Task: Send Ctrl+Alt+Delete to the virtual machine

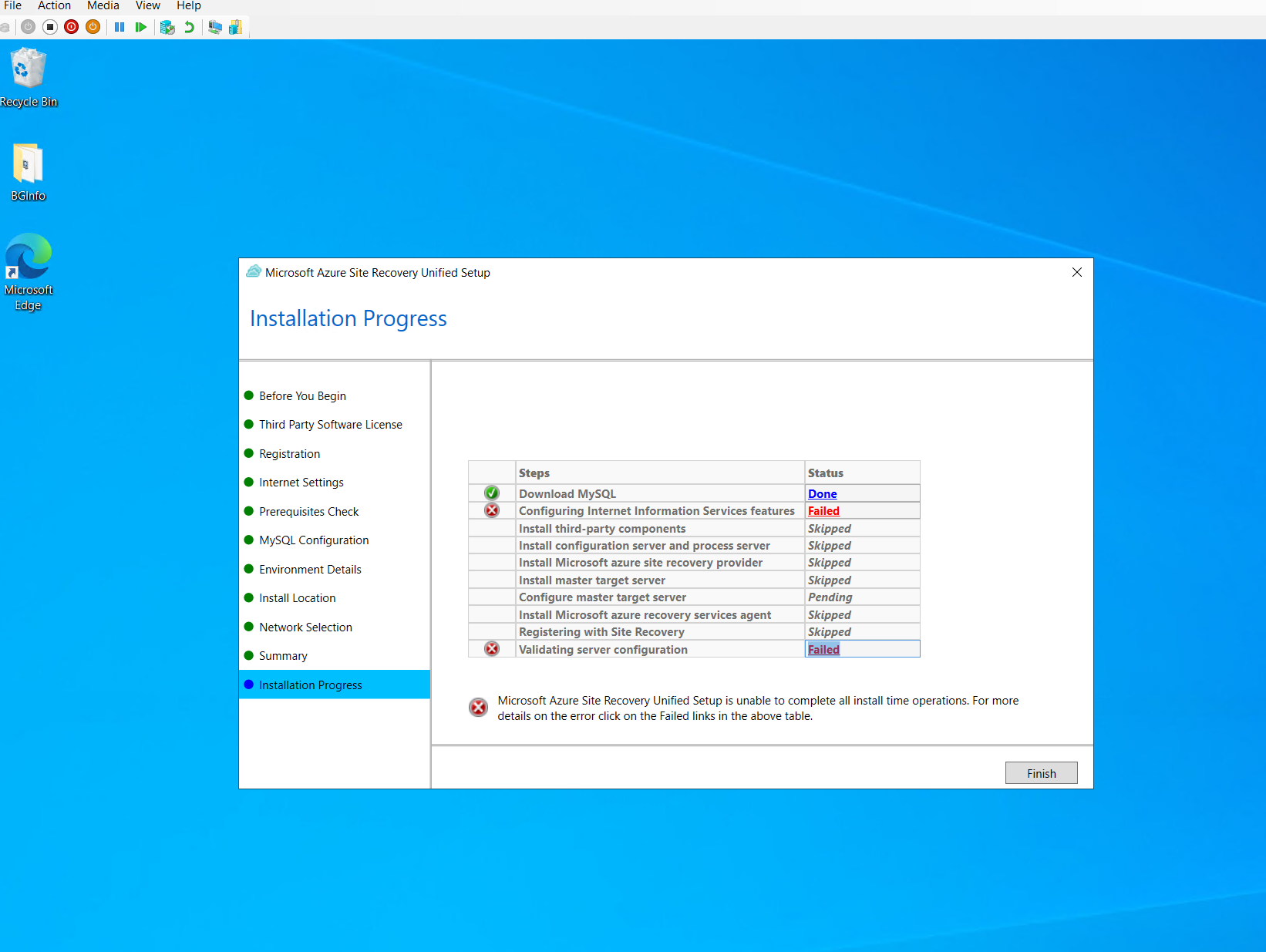Action: 6,27
